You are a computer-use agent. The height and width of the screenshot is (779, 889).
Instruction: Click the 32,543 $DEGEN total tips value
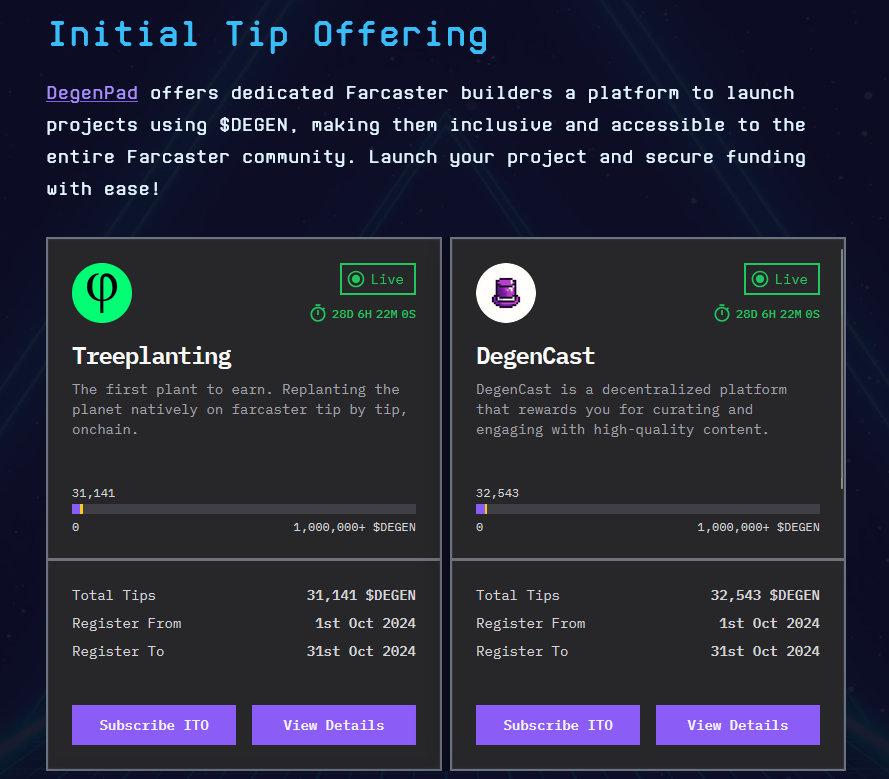(x=765, y=595)
